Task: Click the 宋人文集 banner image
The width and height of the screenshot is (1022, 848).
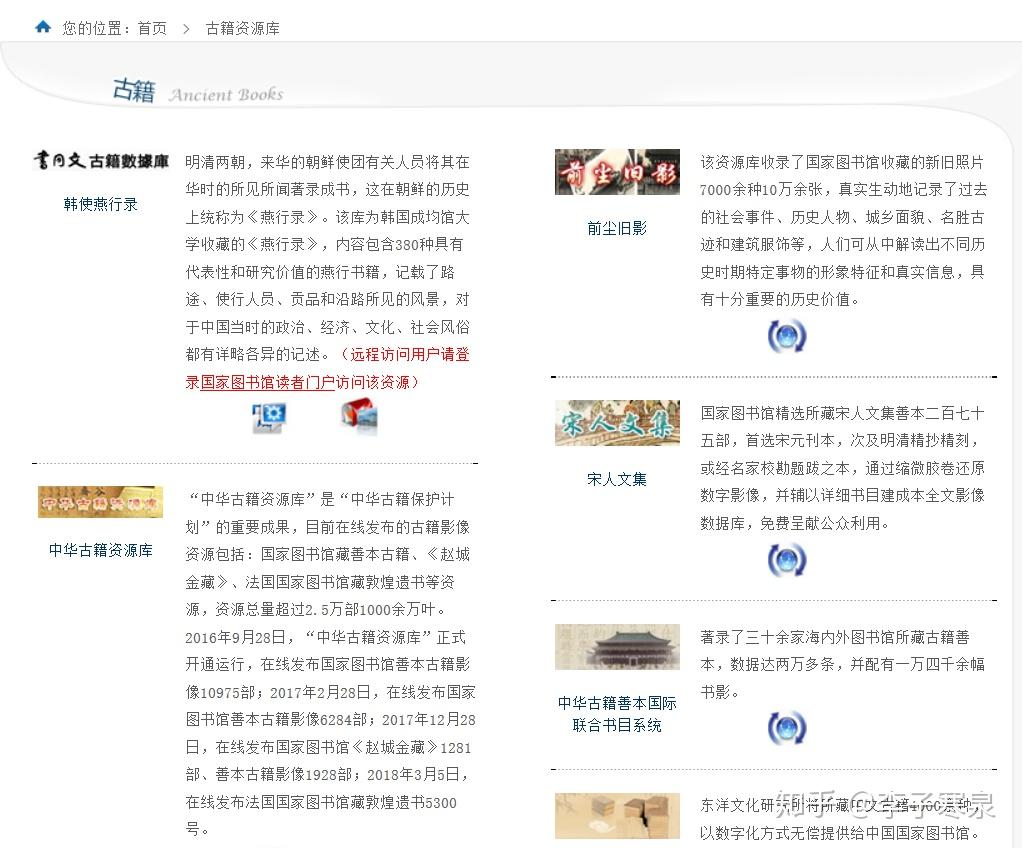Action: point(617,423)
